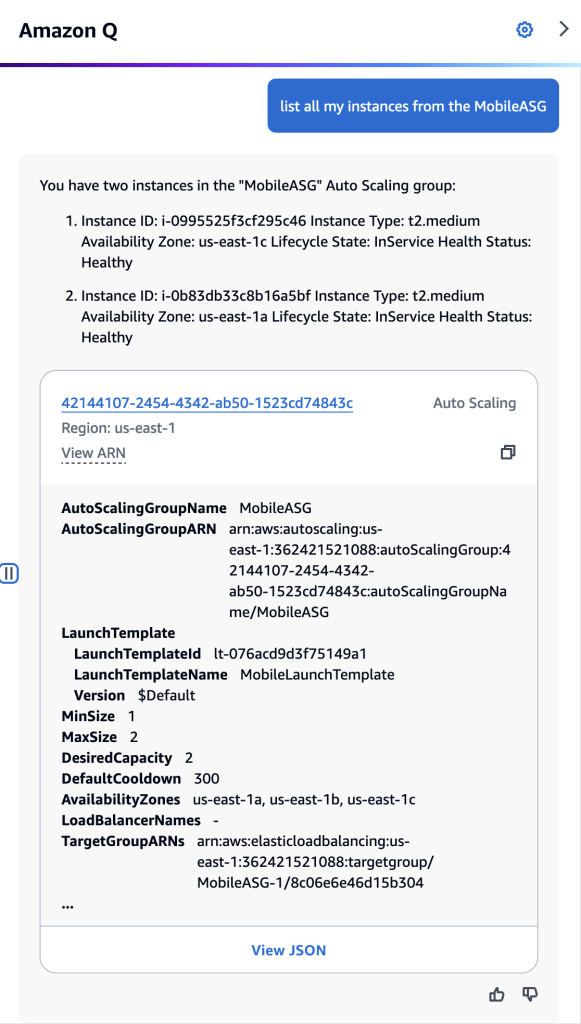Click the pause handle on the left edge
Image resolution: width=581 pixels, height=1024 pixels.
click(9, 573)
